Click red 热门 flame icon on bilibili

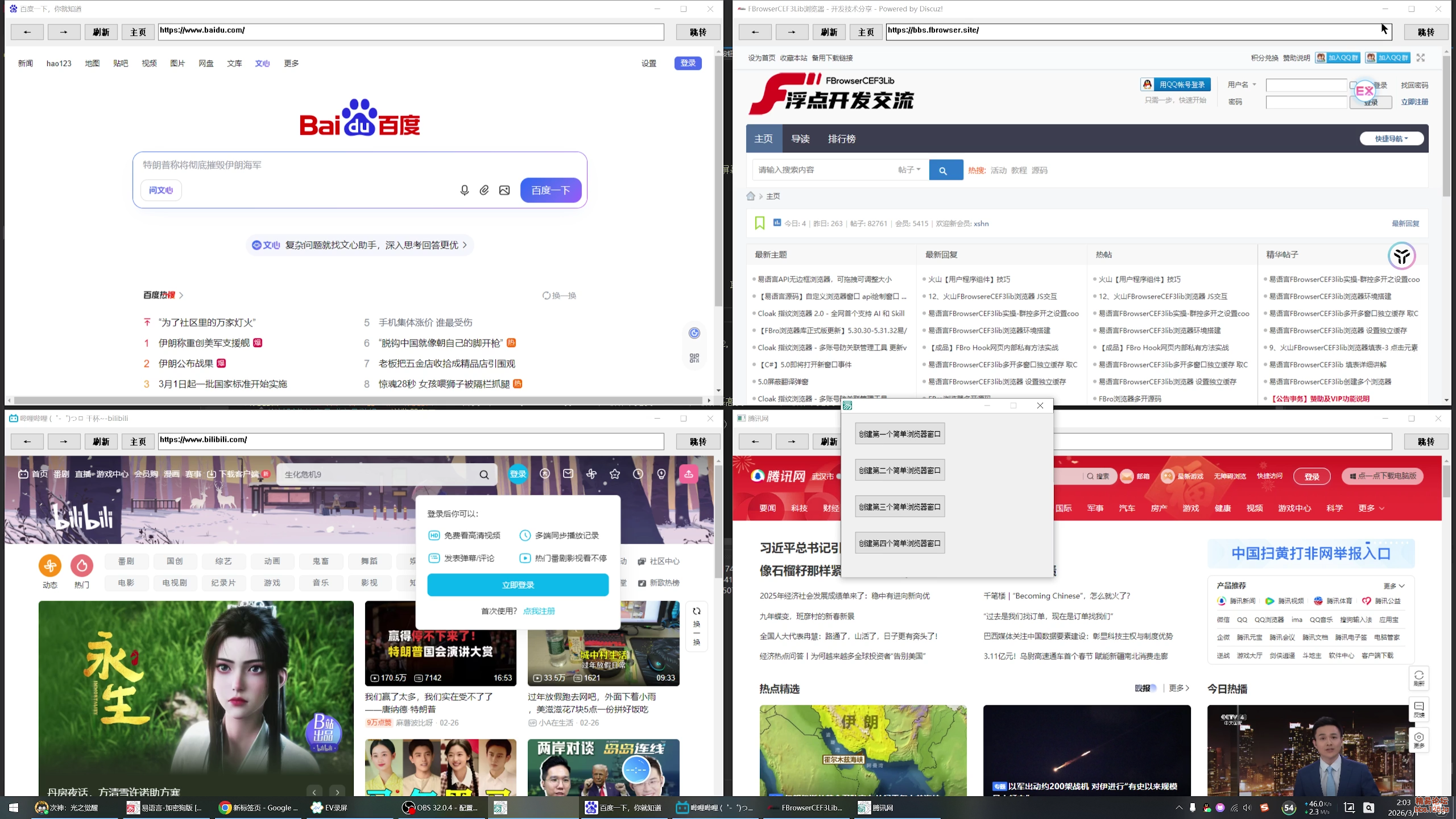(x=82, y=565)
